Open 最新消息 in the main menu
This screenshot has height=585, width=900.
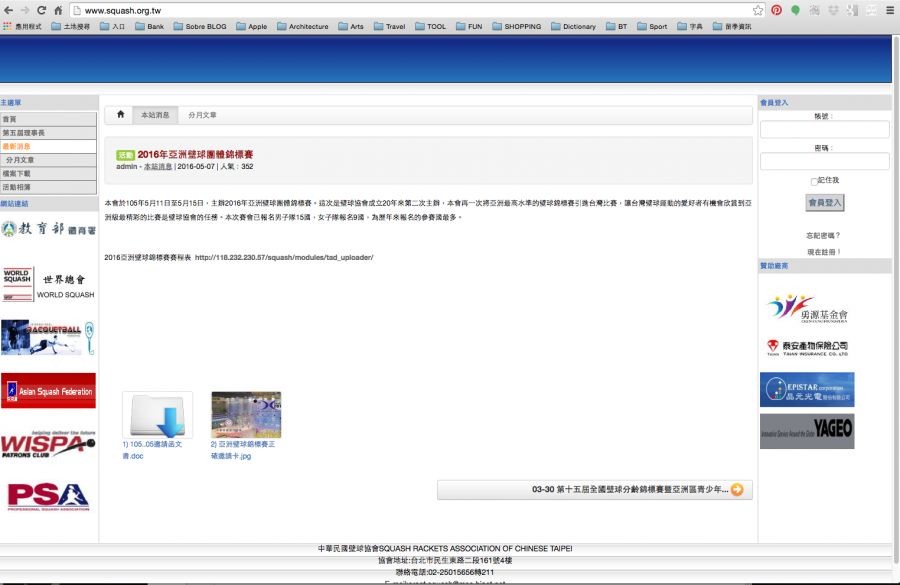tap(48, 146)
